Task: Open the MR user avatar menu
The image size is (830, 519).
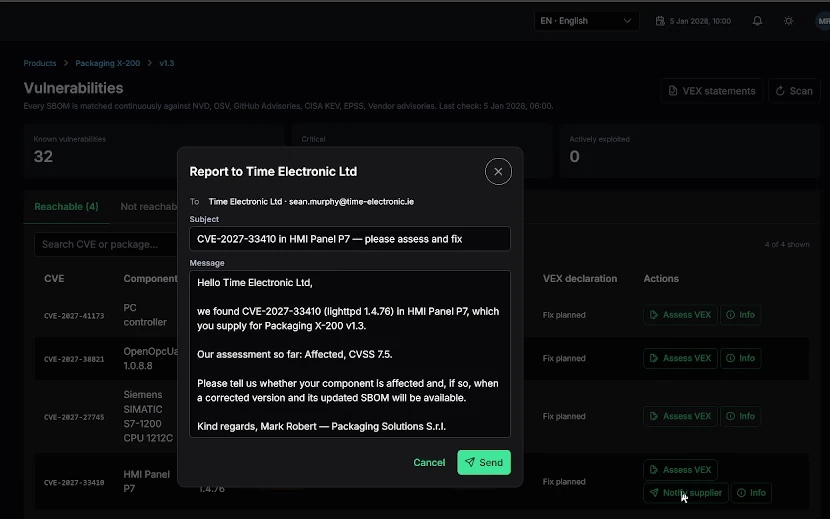Action: [x=823, y=21]
